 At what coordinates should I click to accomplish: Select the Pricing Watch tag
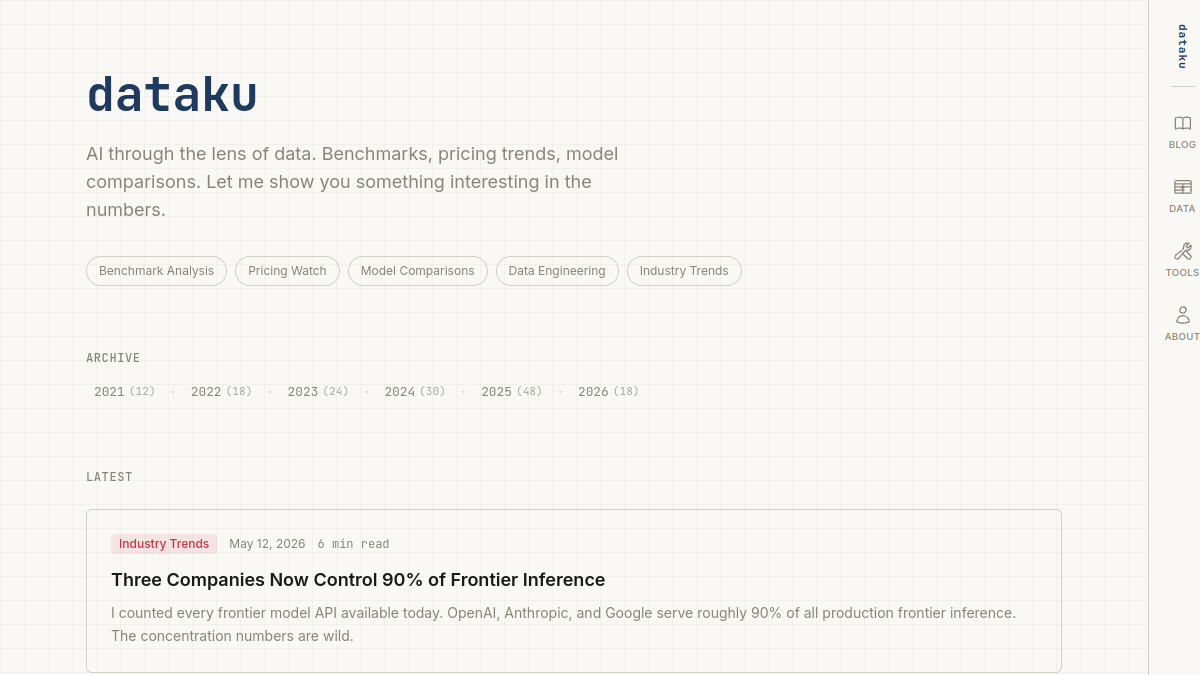(x=287, y=271)
